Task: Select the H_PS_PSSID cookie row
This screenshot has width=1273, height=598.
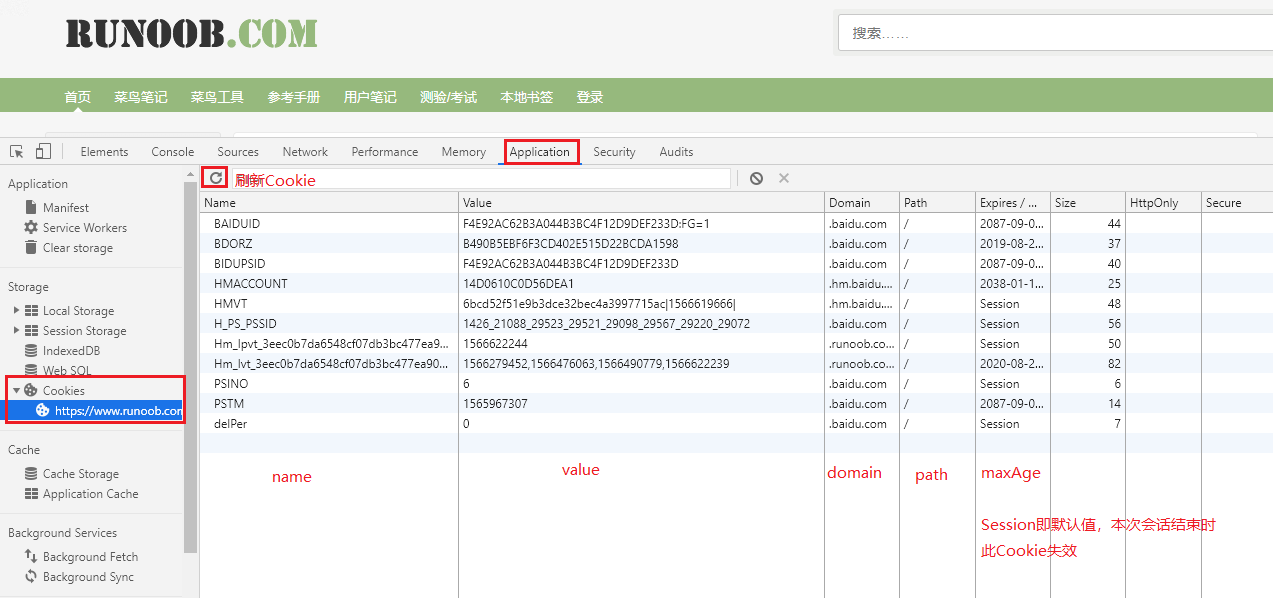Action: (736, 323)
